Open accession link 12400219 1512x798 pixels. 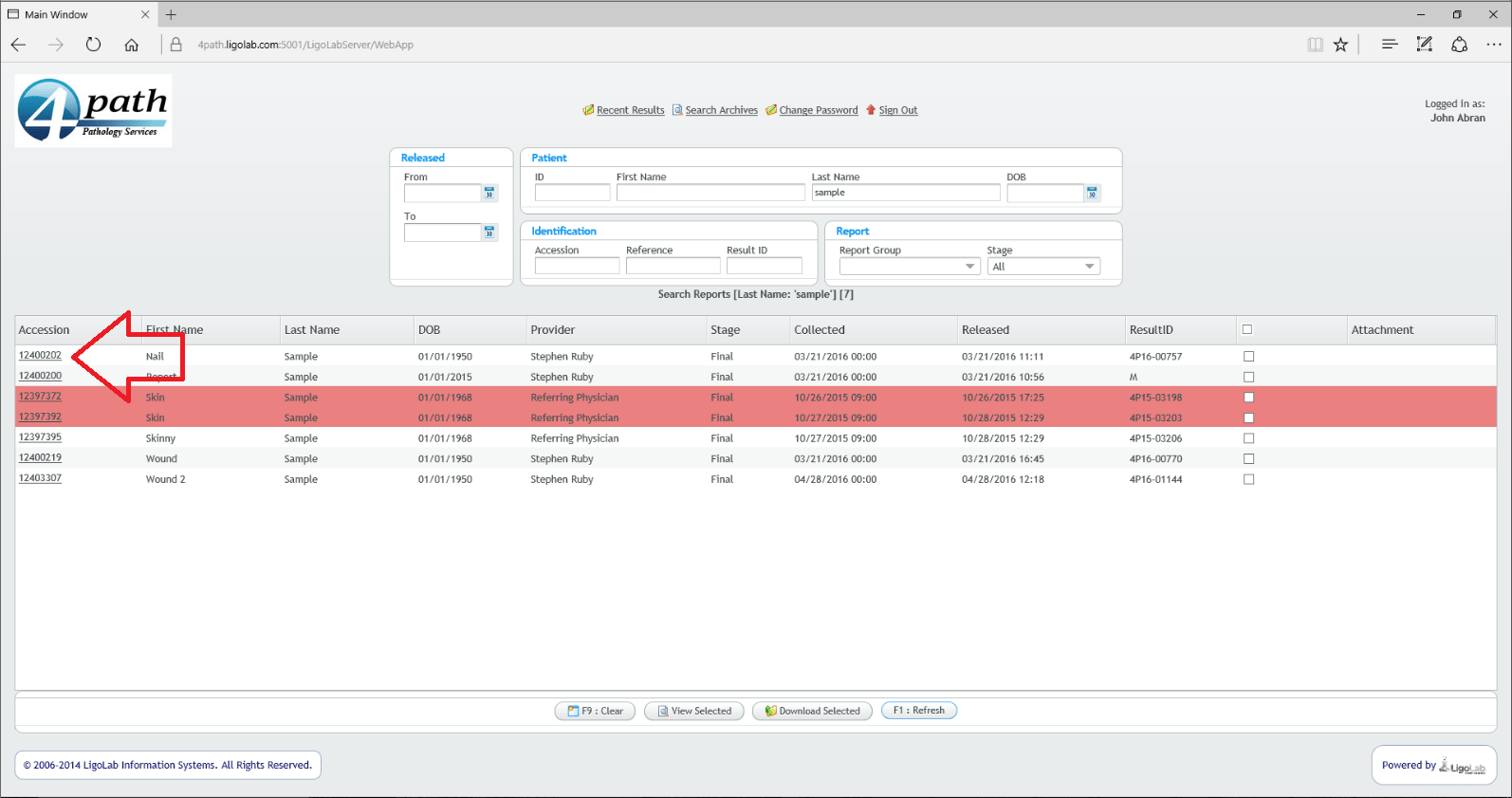tap(40, 457)
